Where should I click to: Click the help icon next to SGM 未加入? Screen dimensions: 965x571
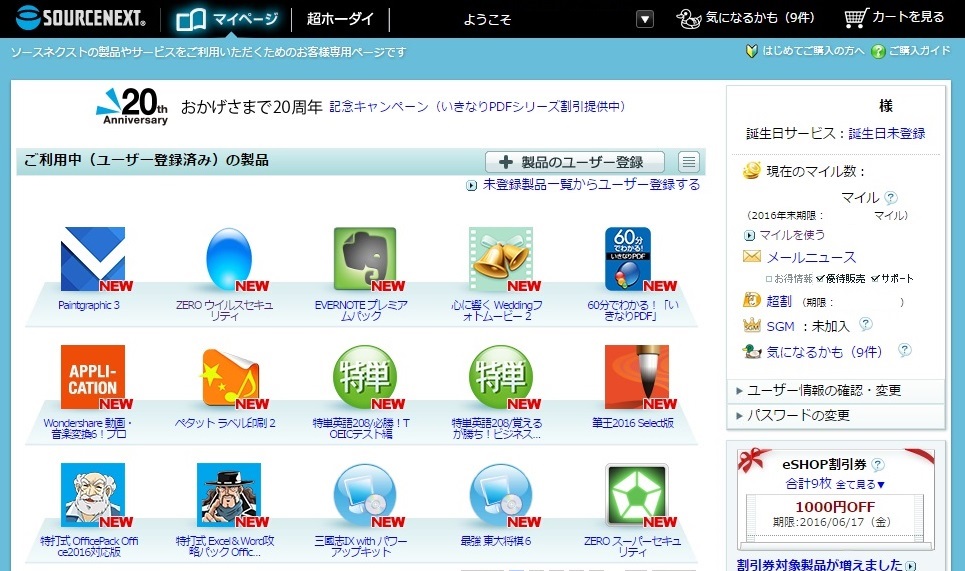(x=865, y=324)
